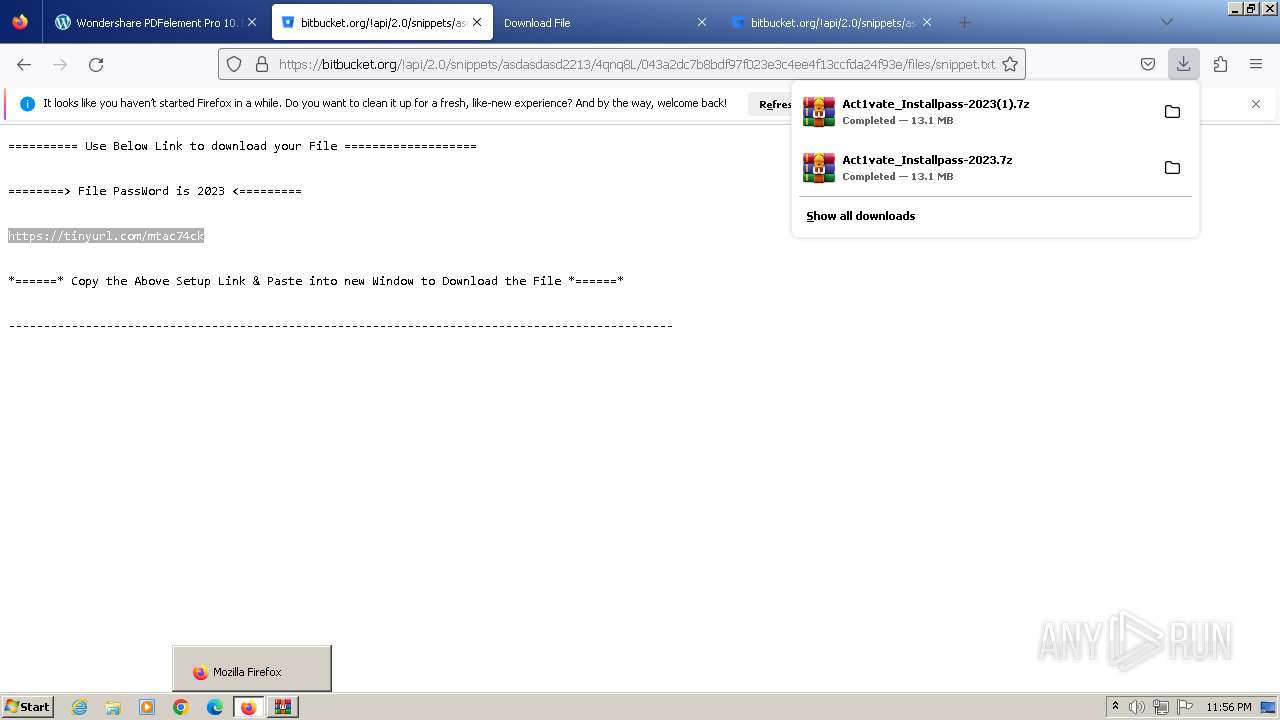This screenshot has height=720, width=1280.
Task: Select the Mozilla Firefox taskbar preview
Action: click(x=252, y=669)
